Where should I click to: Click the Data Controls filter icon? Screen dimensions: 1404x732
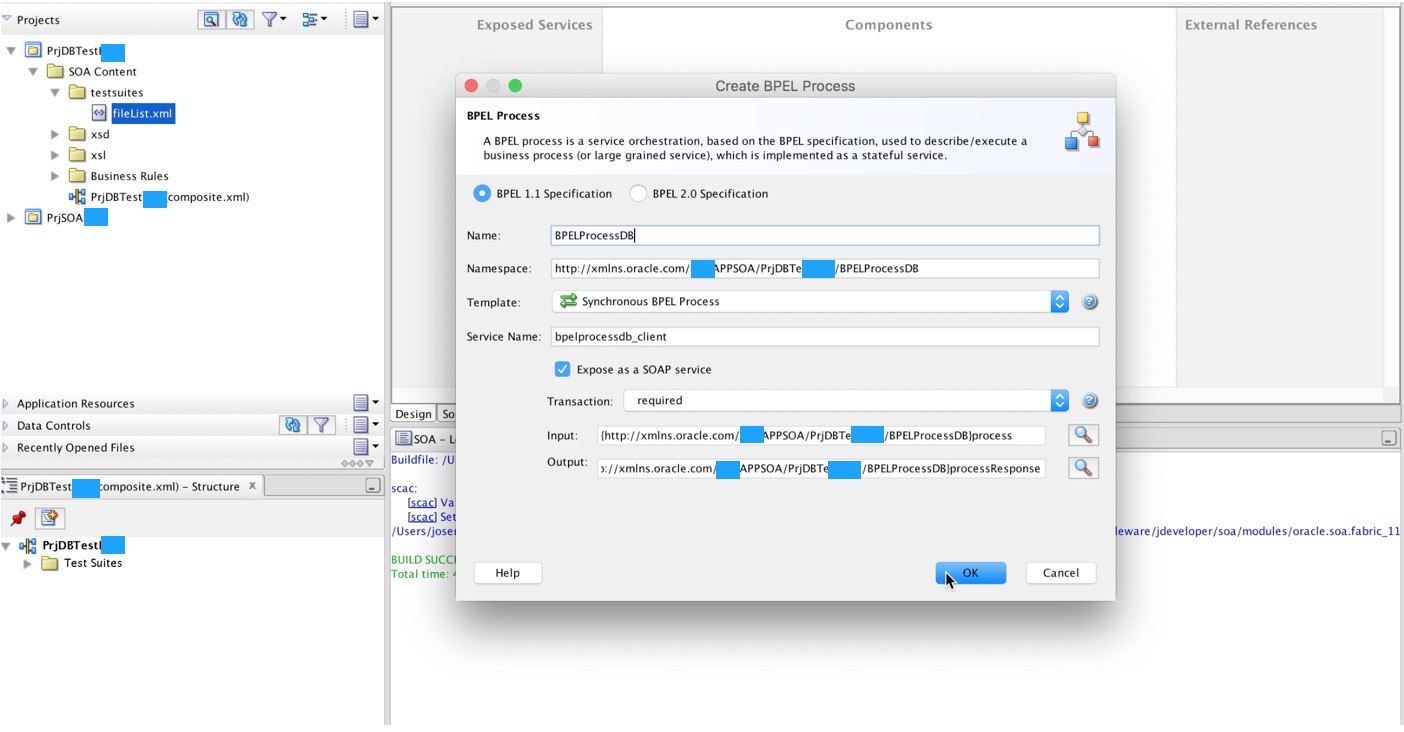pyautogui.click(x=321, y=425)
